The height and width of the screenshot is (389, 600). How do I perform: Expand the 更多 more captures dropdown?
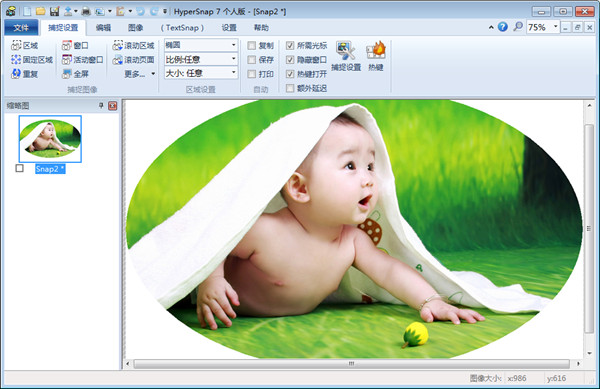coord(140,73)
